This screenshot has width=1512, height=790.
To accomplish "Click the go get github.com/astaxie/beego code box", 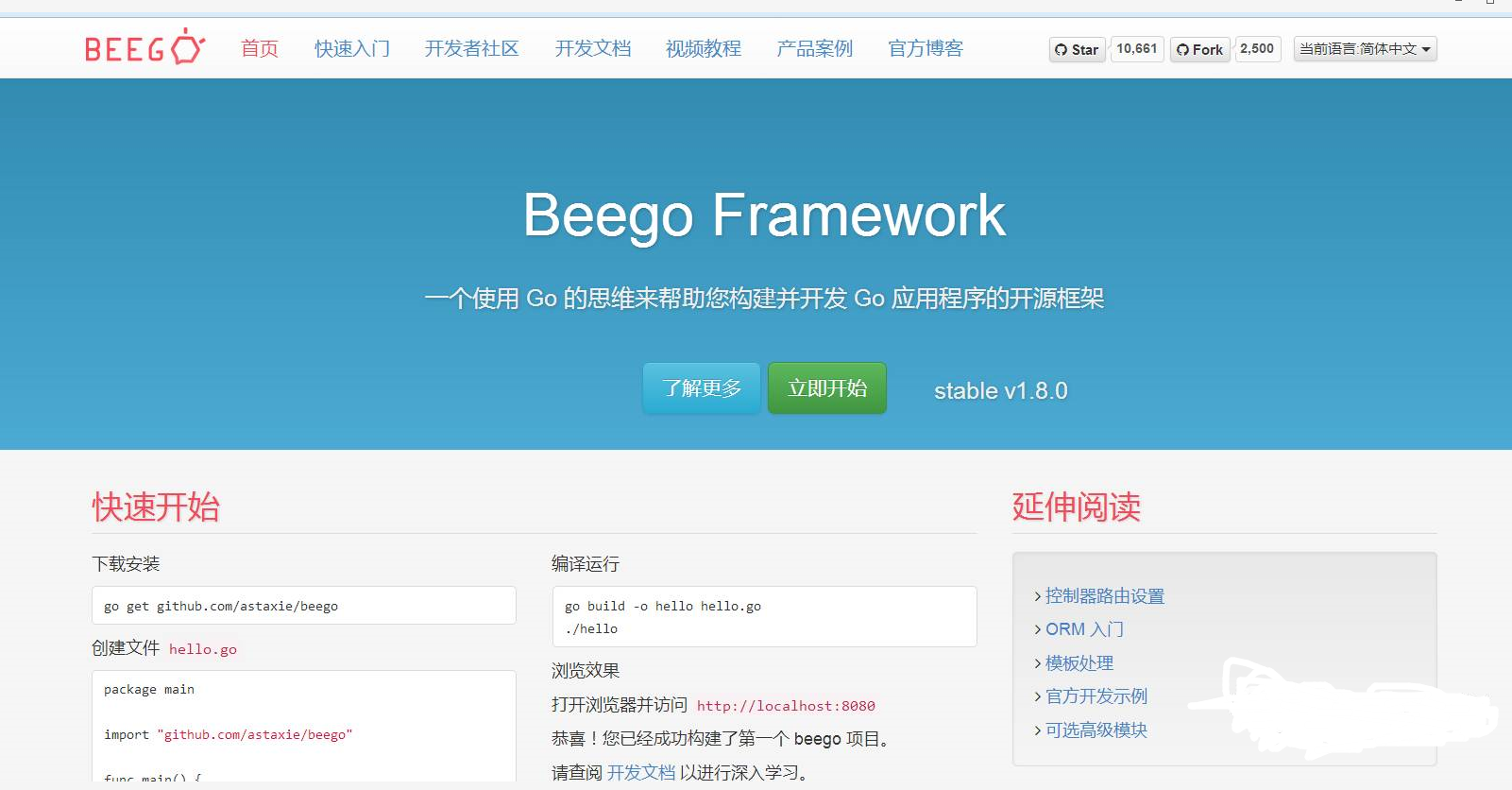I will pyautogui.click(x=304, y=606).
